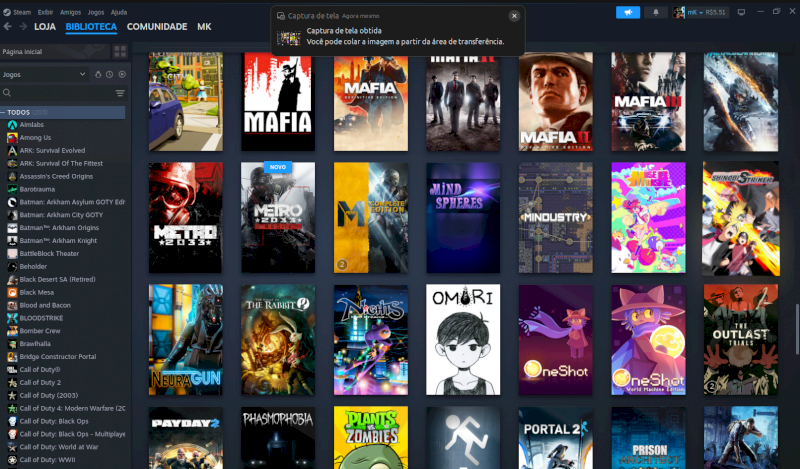Screen dimensions: 800x469
Task: Open the Mindustry game cover
Action: pos(556,218)
